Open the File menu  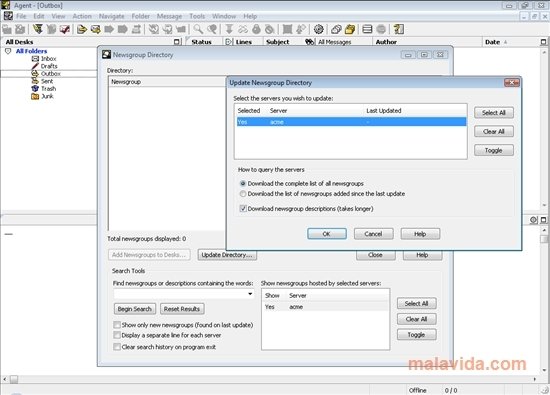[21, 16]
